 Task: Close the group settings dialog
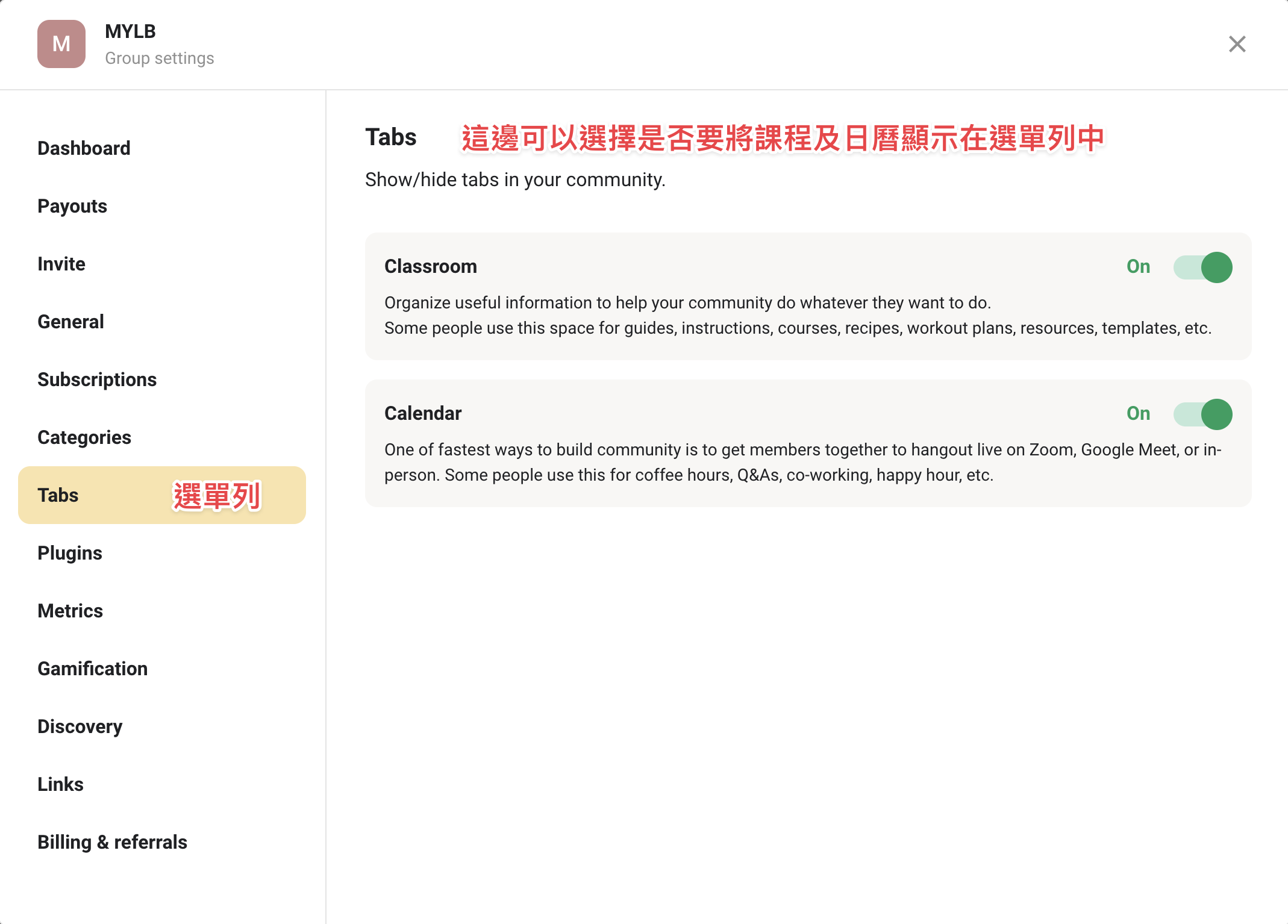coord(1237,44)
